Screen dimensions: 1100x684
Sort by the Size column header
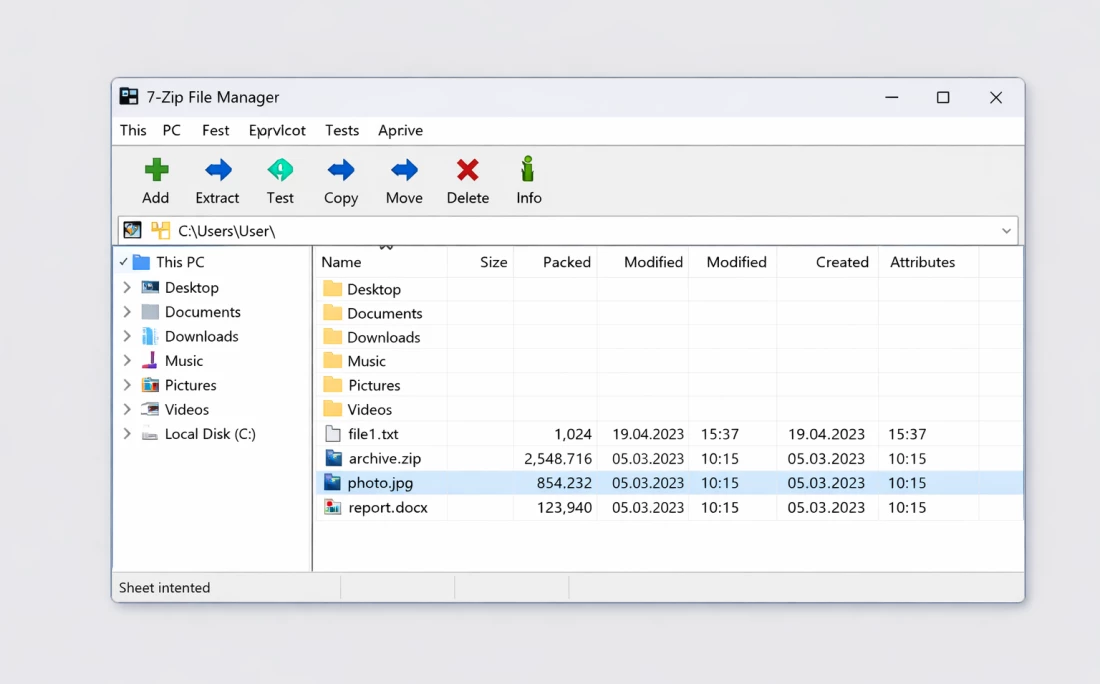[x=493, y=262]
